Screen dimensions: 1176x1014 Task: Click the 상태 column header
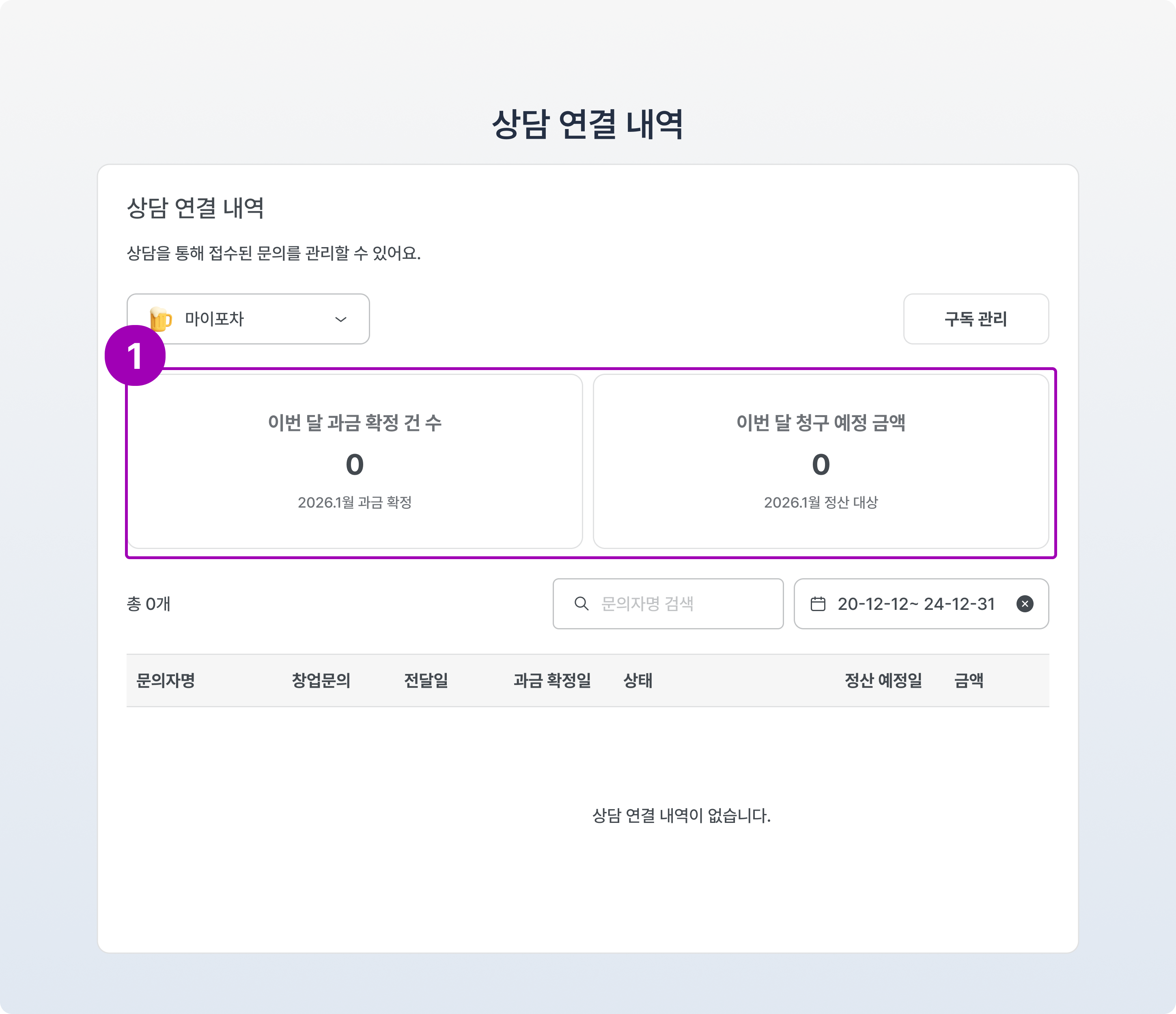click(638, 680)
